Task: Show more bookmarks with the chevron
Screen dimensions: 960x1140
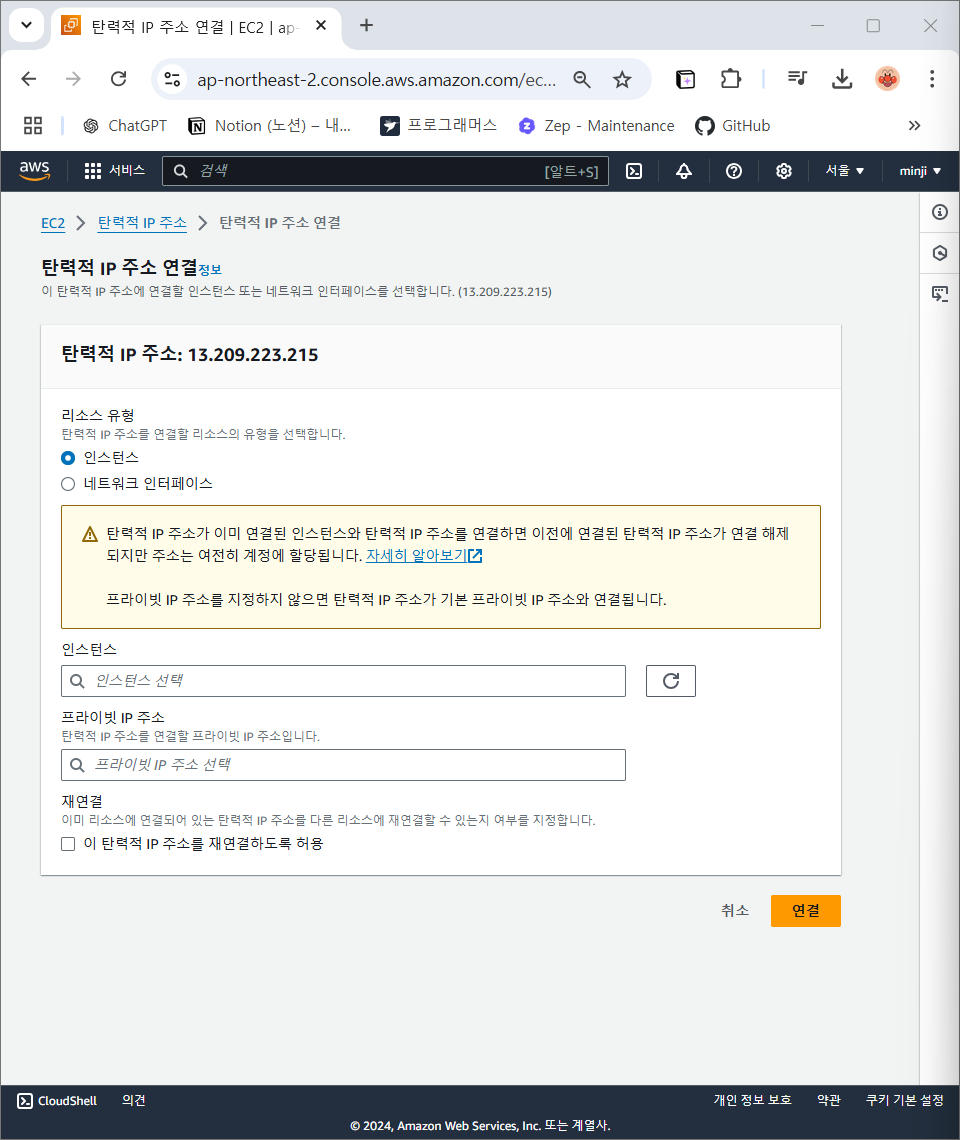Action: [x=914, y=126]
